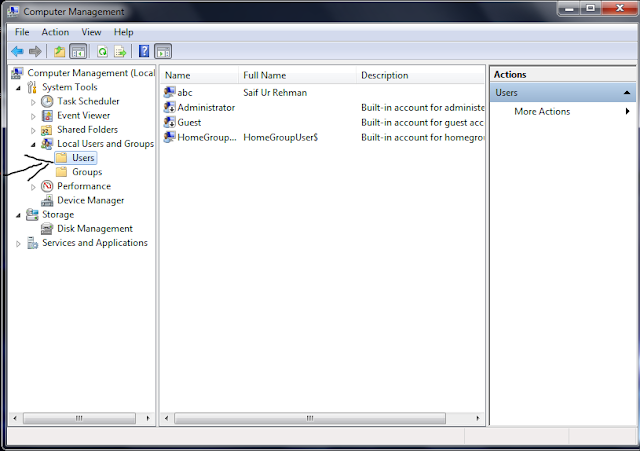Click the Device Manager icon
This screenshot has height=451, width=640.
[x=47, y=200]
